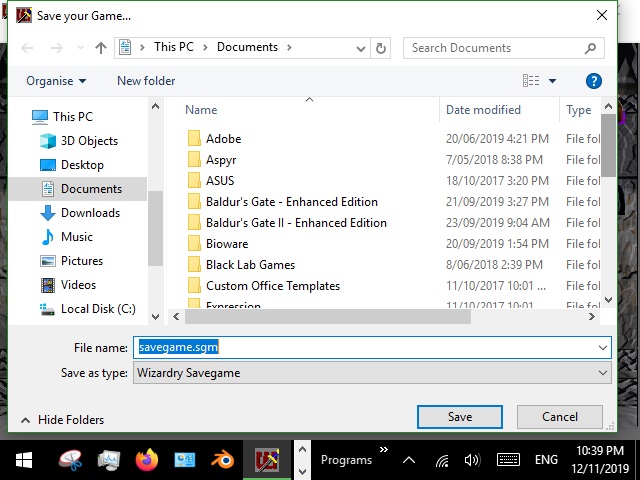Expand the Programs toolbar chevron
The height and width of the screenshot is (480, 640).
tap(384, 450)
